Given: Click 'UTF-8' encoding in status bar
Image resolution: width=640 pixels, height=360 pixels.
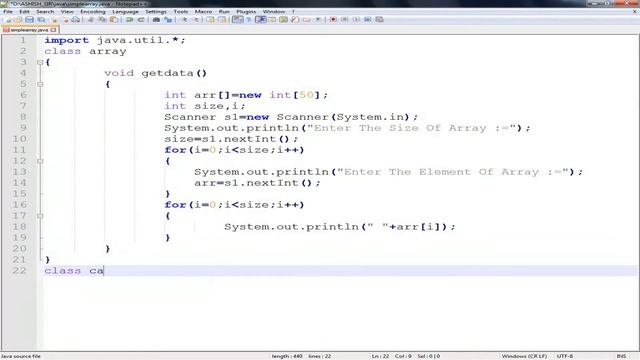Looking at the screenshot, I should pyautogui.click(x=564, y=356).
